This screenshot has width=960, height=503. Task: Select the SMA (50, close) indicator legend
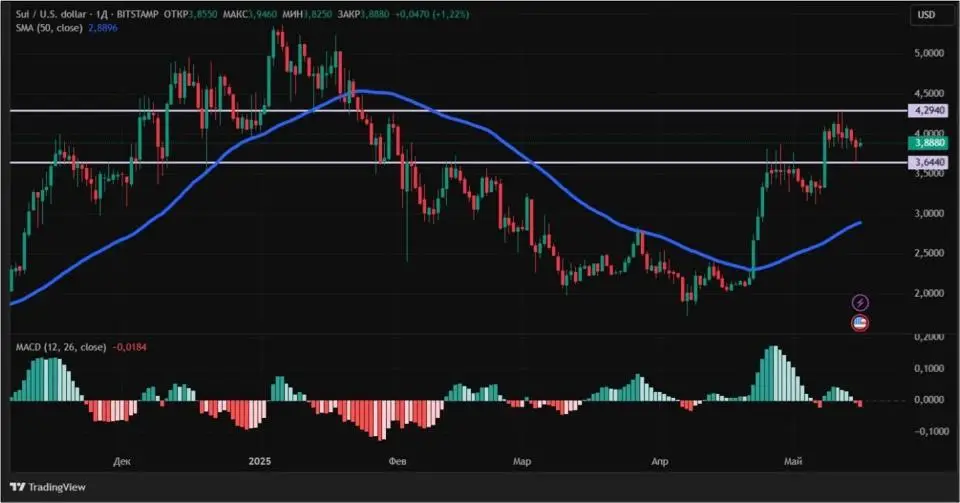pos(49,28)
